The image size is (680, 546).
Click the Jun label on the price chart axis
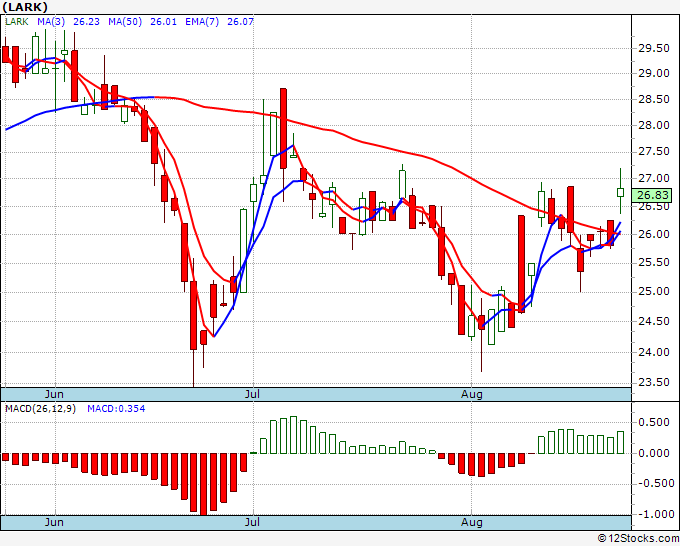(54, 394)
